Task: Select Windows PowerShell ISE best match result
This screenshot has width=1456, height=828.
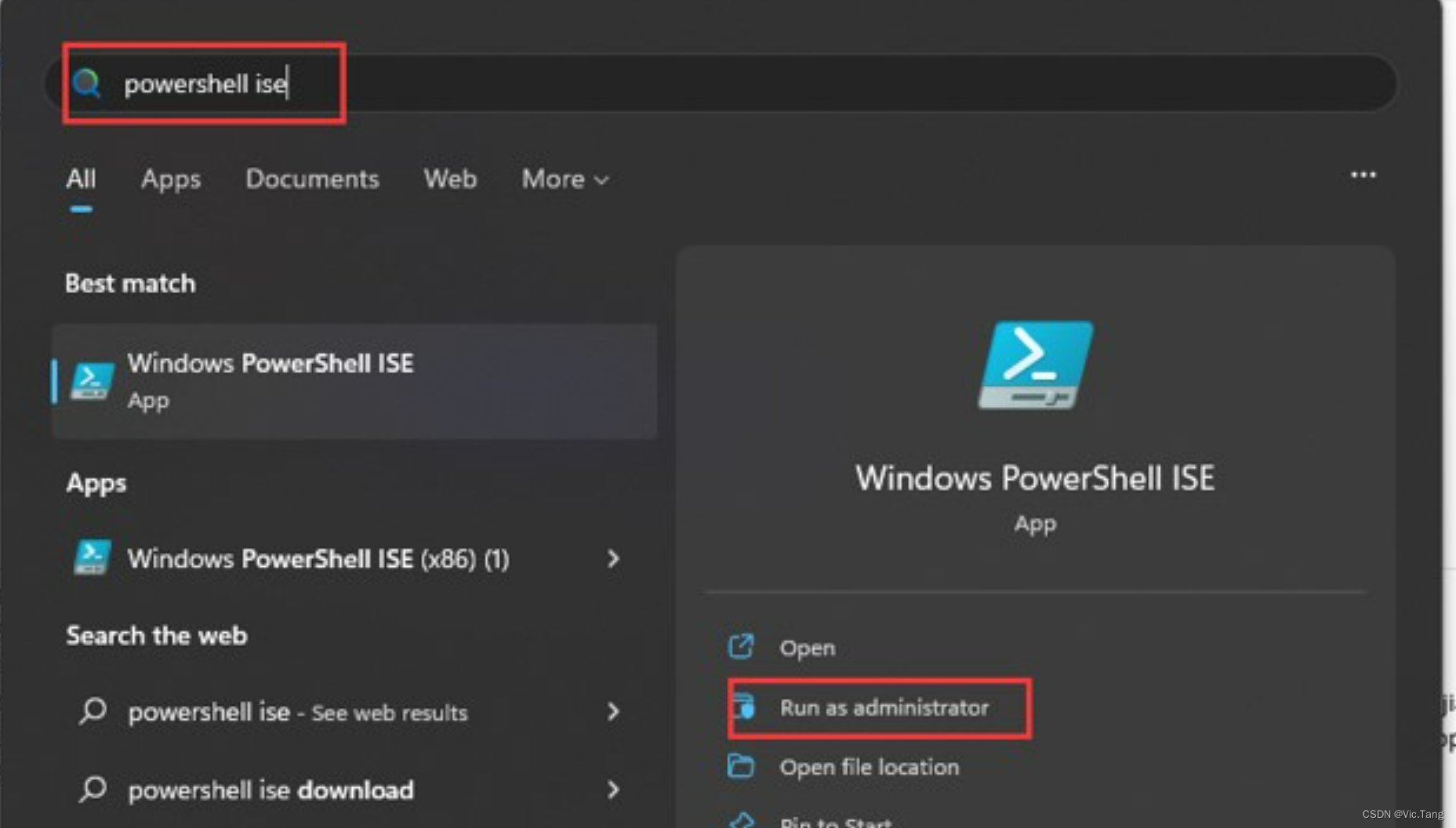Action: click(x=354, y=380)
